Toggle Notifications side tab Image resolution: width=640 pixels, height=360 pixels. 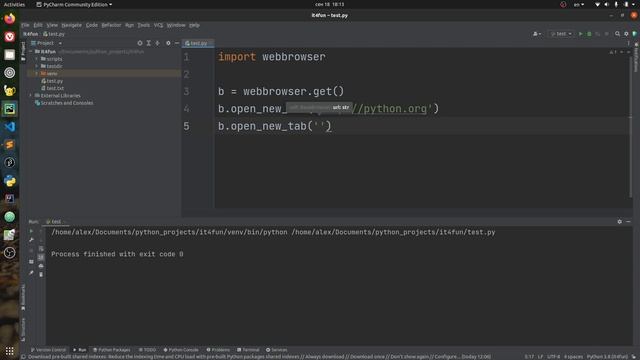pyautogui.click(x=636, y=57)
